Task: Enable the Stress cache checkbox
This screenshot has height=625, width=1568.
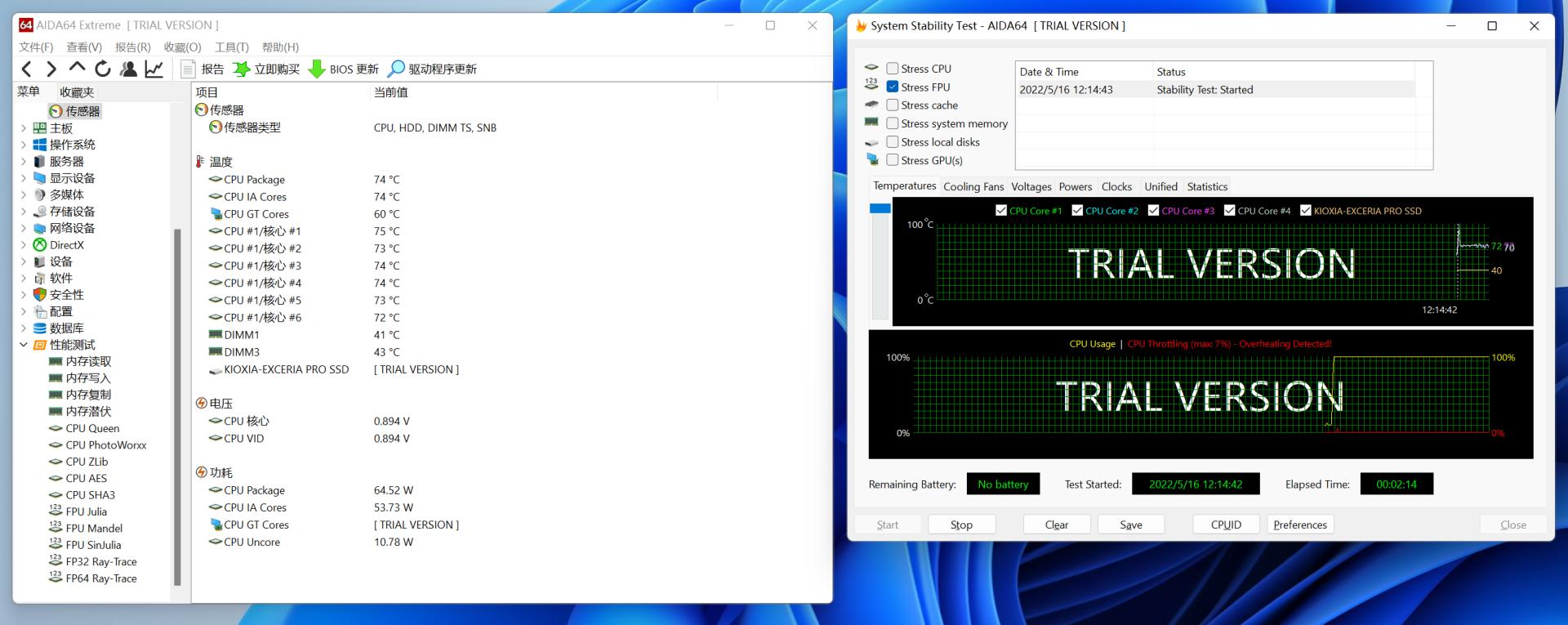Action: [893, 105]
